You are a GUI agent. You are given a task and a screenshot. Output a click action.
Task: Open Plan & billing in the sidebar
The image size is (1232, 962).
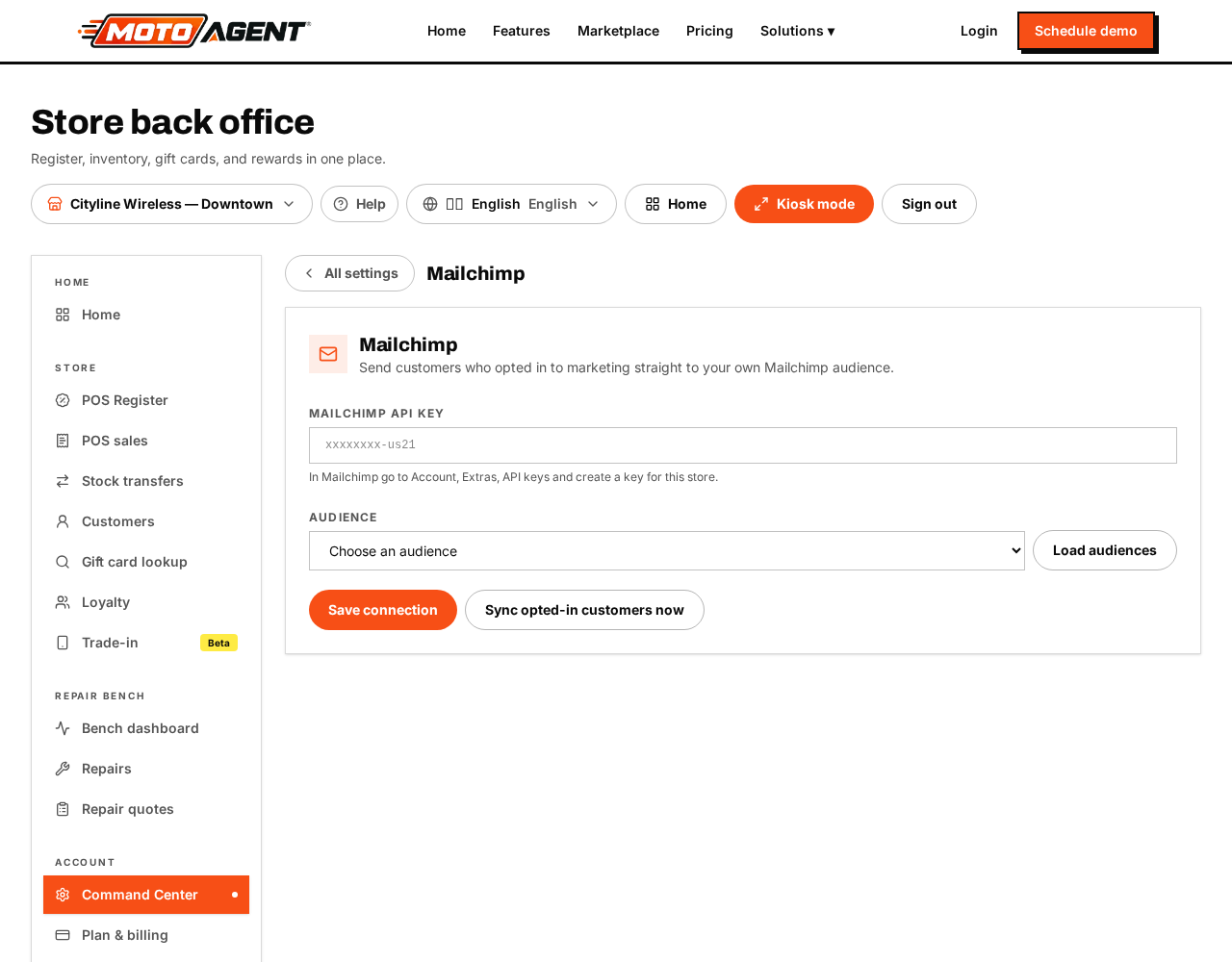tap(146, 935)
